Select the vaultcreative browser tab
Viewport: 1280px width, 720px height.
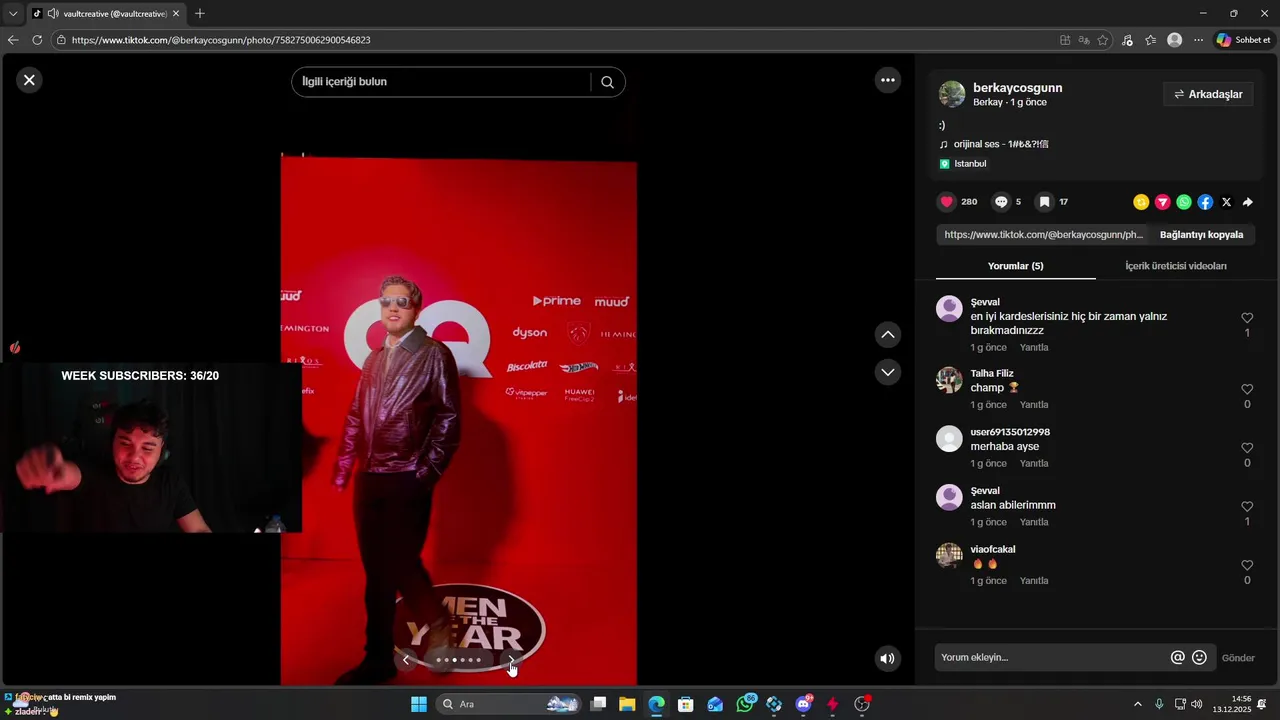105,14
